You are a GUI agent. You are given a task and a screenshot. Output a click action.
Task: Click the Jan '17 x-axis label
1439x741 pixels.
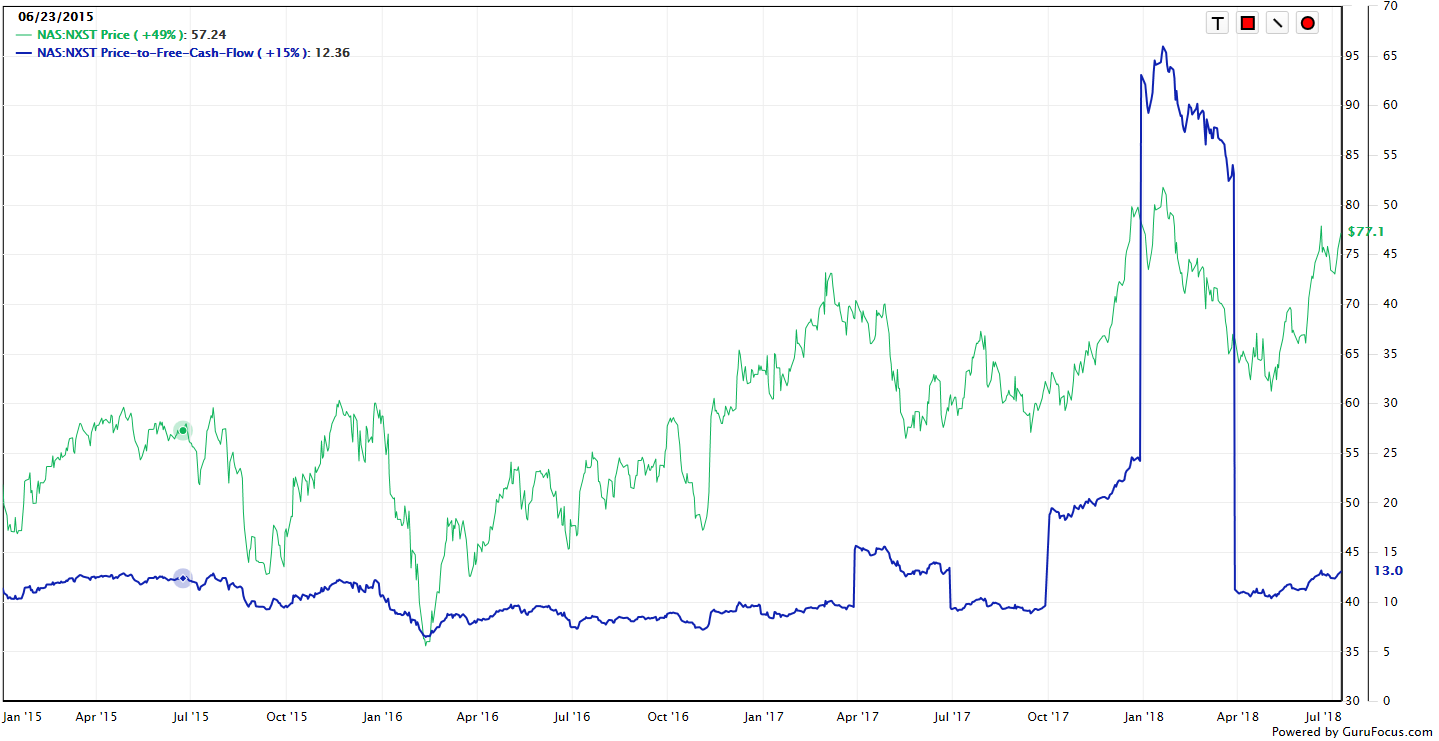click(x=763, y=716)
